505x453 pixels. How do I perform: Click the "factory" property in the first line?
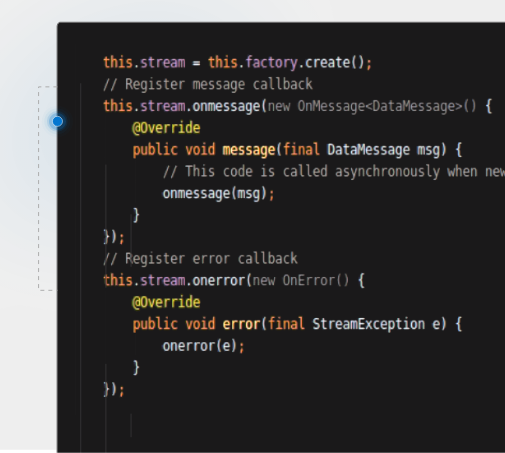[271, 63]
